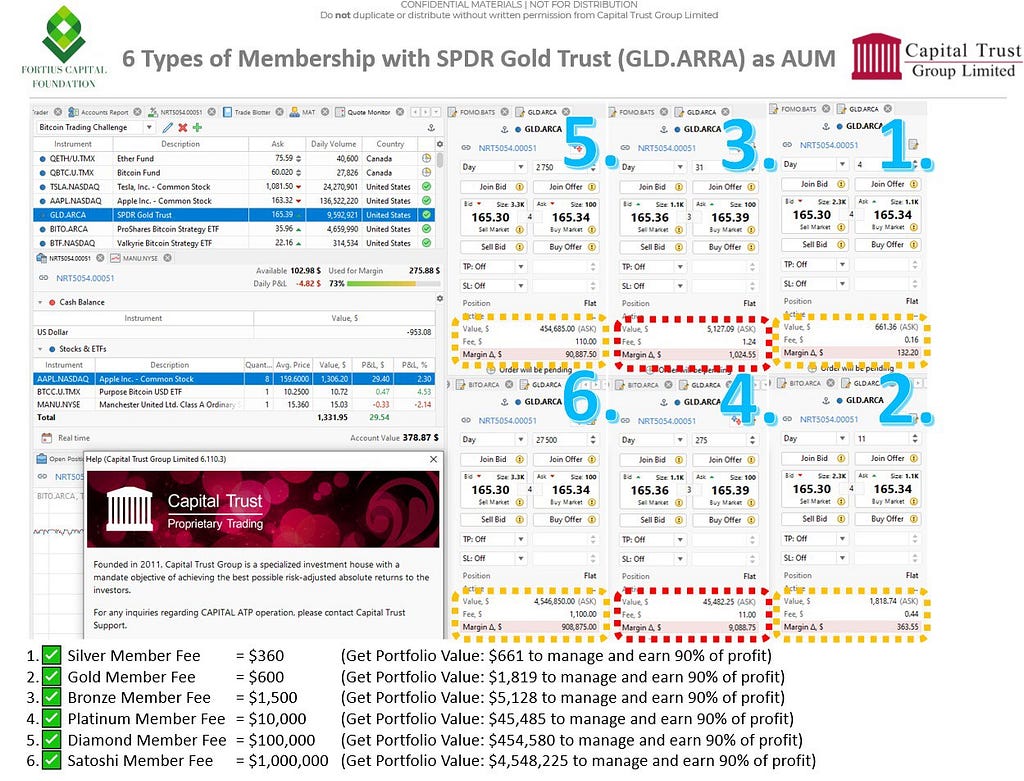Click Buy Market 165.34 in quantity 2750 panel

point(566,217)
